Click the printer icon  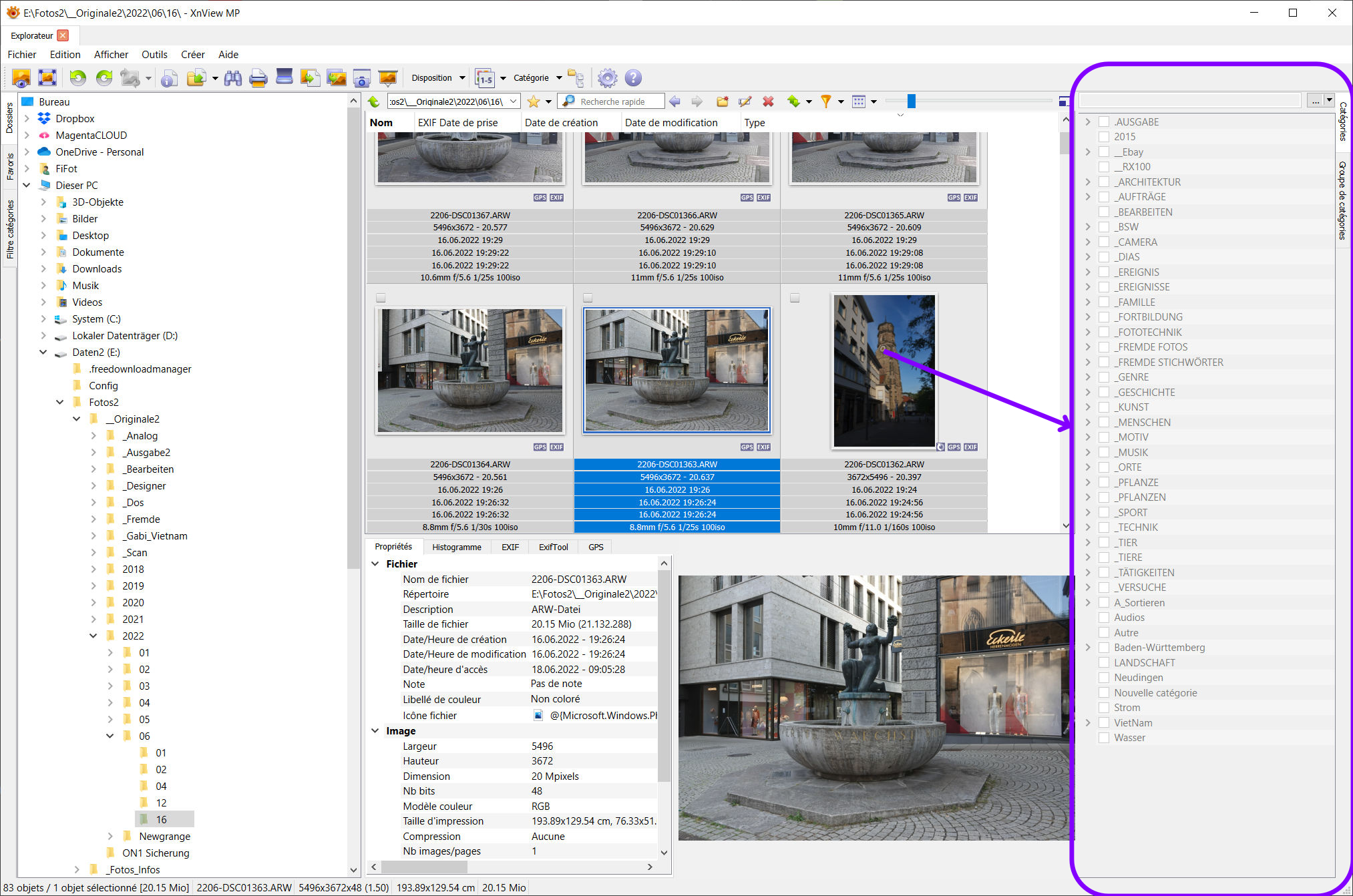(258, 78)
